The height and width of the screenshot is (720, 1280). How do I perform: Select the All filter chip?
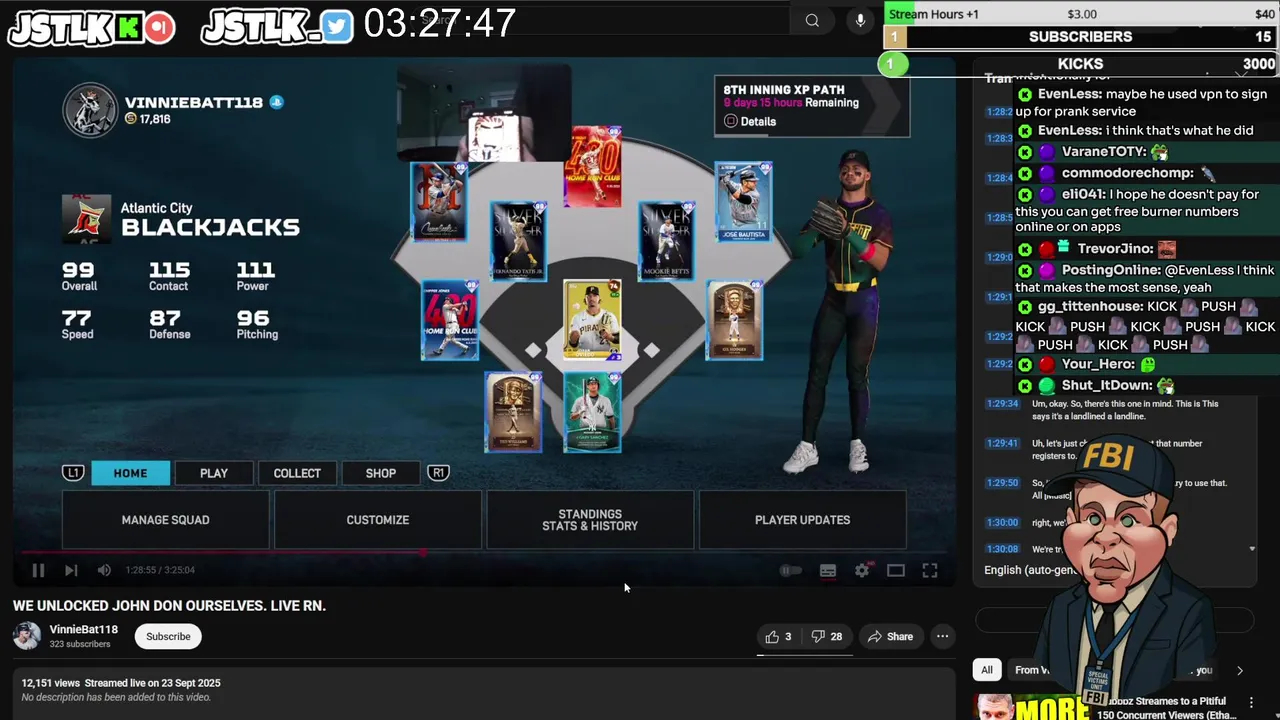coord(987,670)
